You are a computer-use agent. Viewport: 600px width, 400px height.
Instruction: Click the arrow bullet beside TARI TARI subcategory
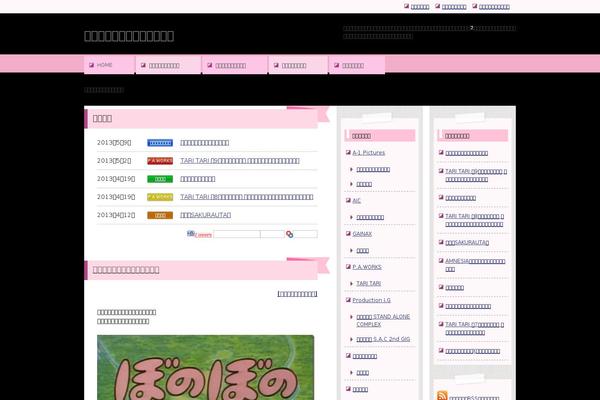pyautogui.click(x=352, y=284)
